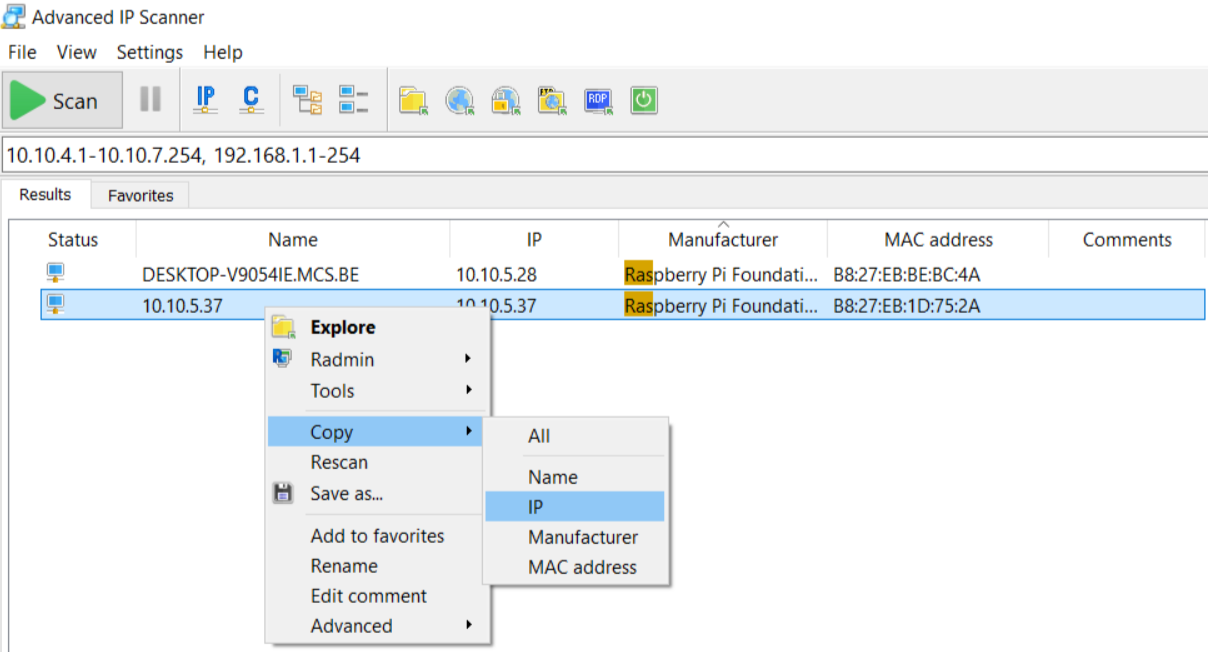
Task: Click the Comments column header
Action: tap(1127, 240)
